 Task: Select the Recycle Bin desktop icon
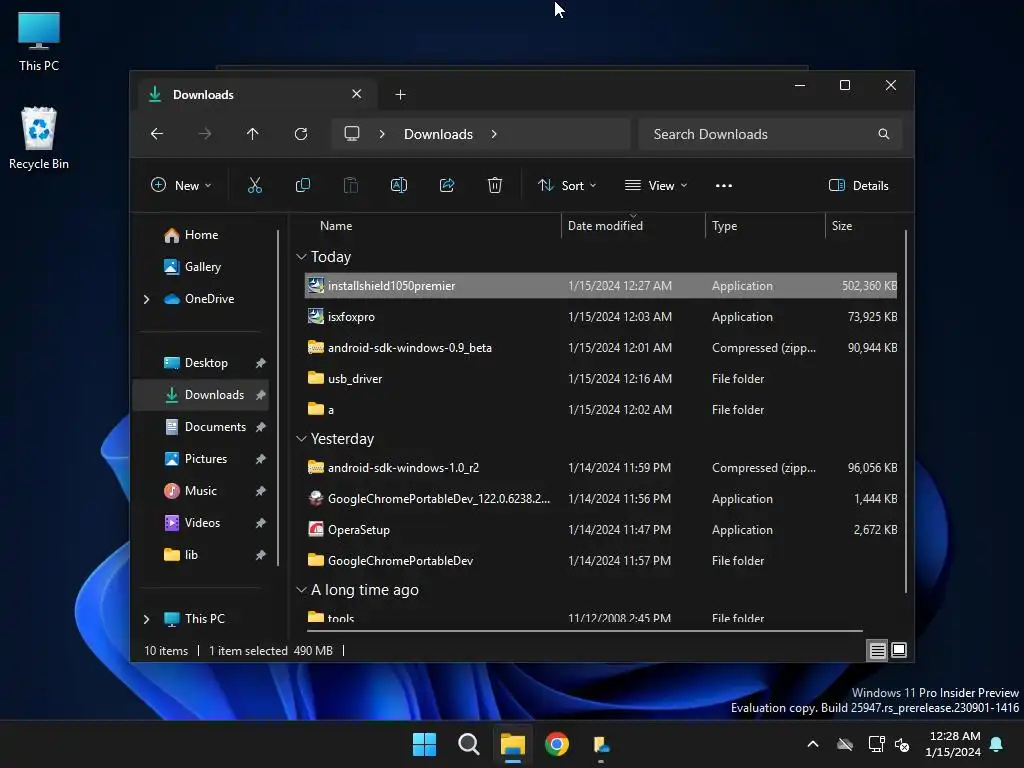[39, 138]
